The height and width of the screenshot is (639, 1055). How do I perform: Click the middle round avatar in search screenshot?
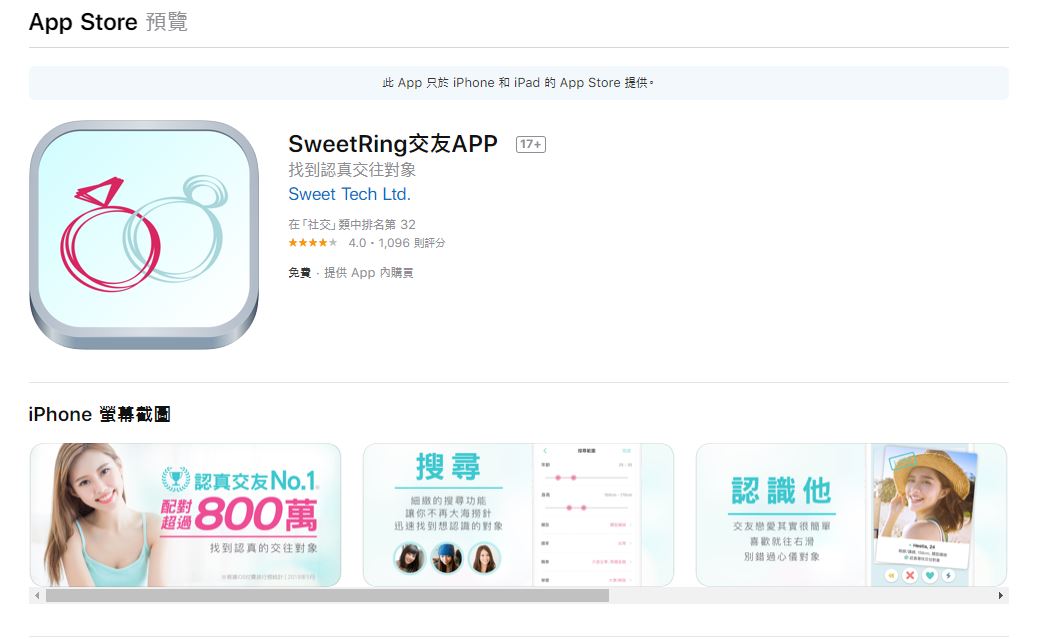(x=447, y=558)
